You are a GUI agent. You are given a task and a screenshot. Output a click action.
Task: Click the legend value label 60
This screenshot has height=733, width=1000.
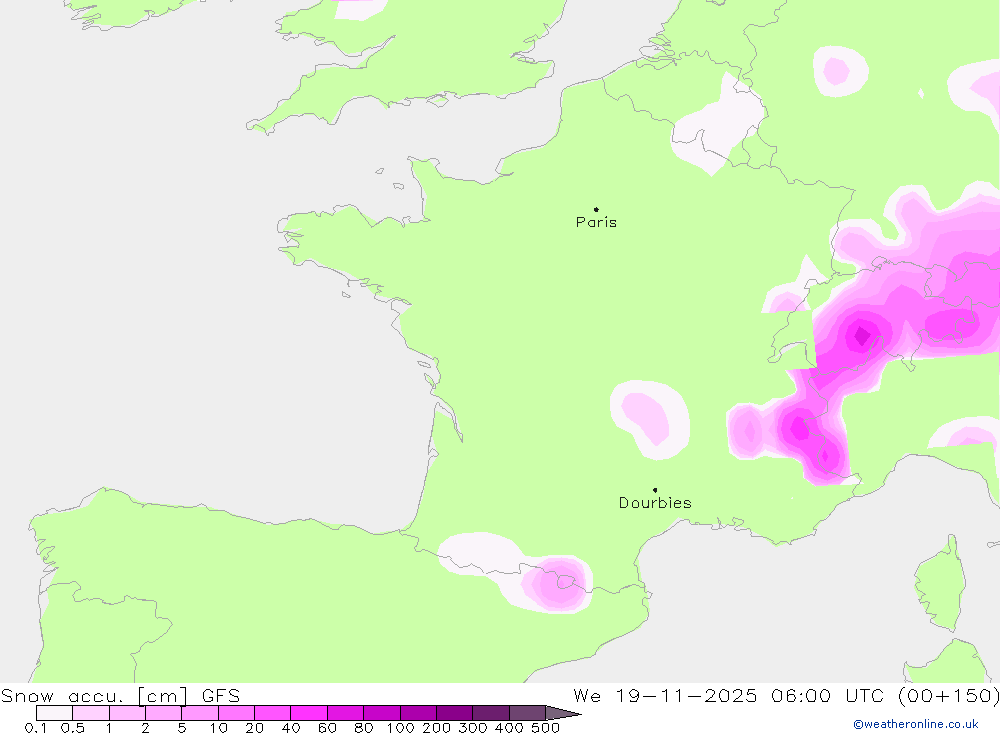(x=327, y=727)
